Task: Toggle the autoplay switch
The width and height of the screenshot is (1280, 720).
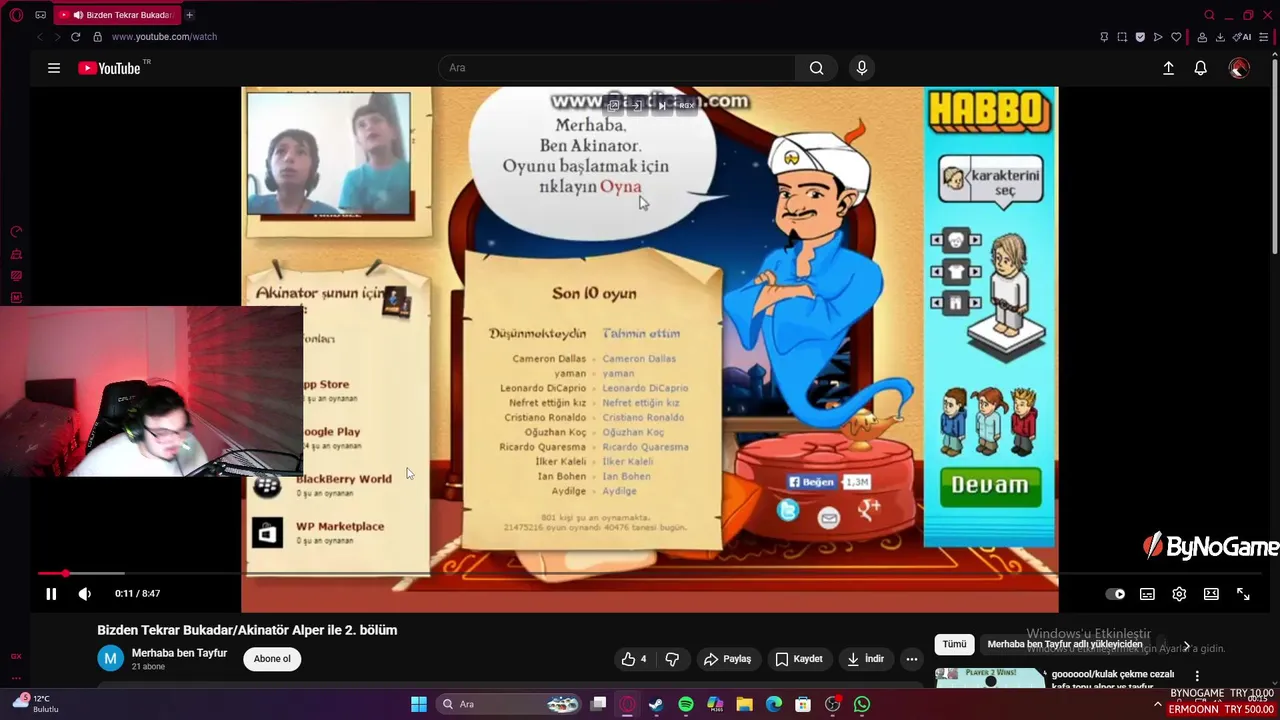Action: pos(1115,594)
